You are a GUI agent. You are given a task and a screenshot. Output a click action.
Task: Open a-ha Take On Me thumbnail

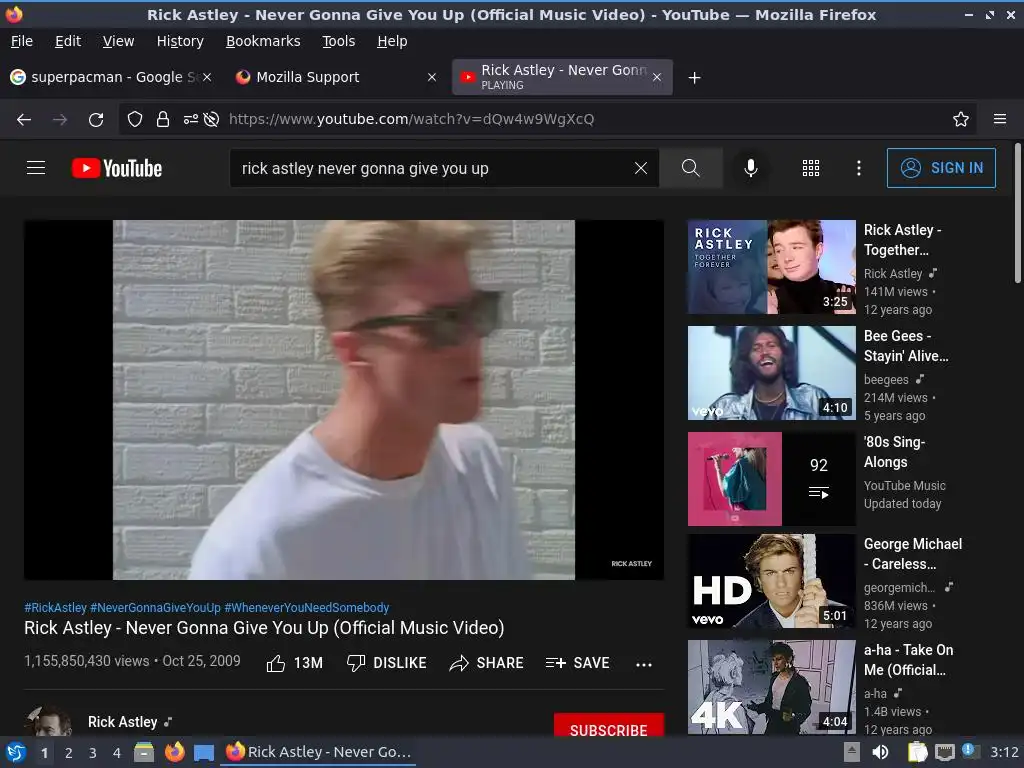pyautogui.click(x=771, y=687)
